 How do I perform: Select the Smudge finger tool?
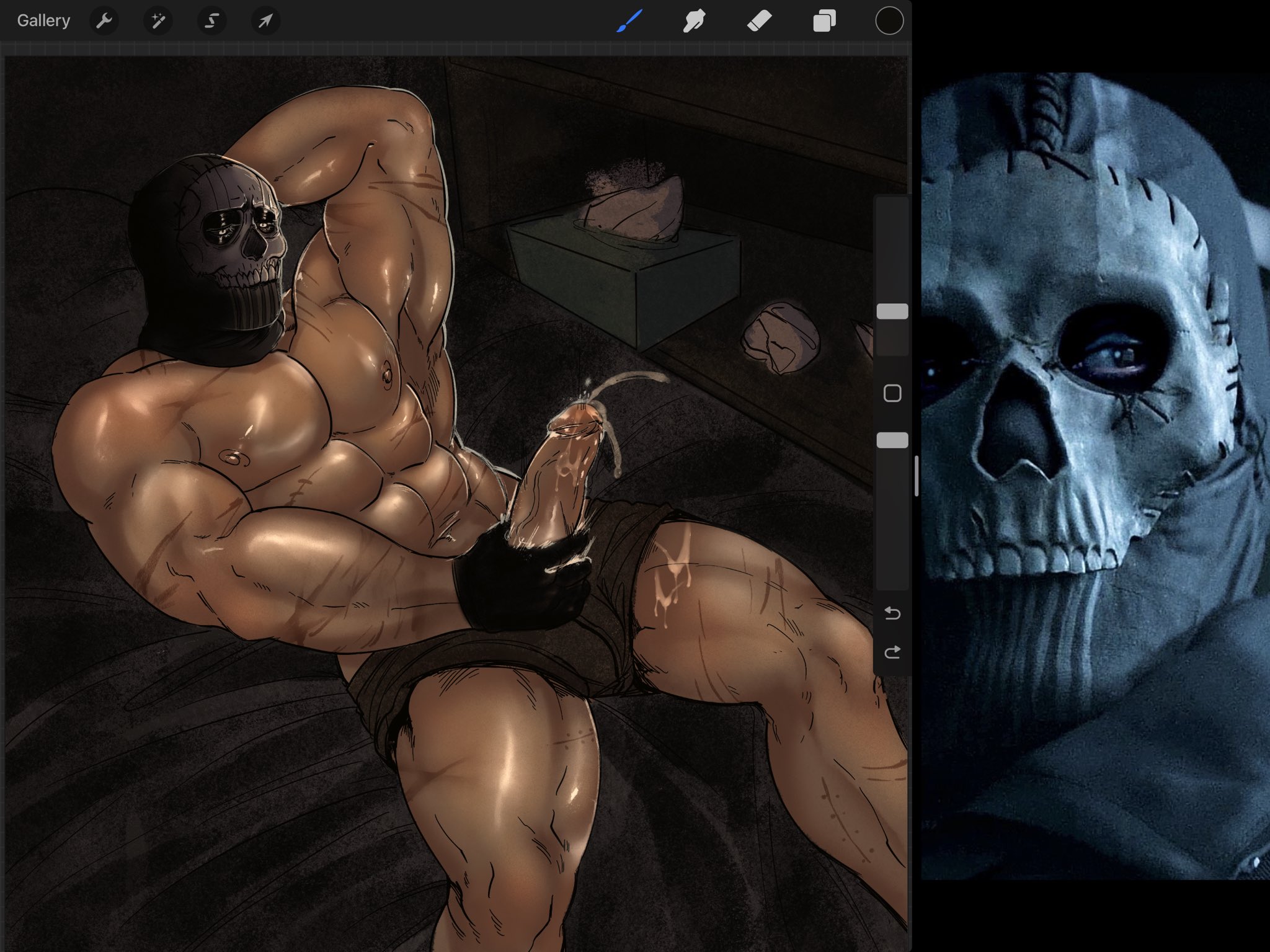694,21
